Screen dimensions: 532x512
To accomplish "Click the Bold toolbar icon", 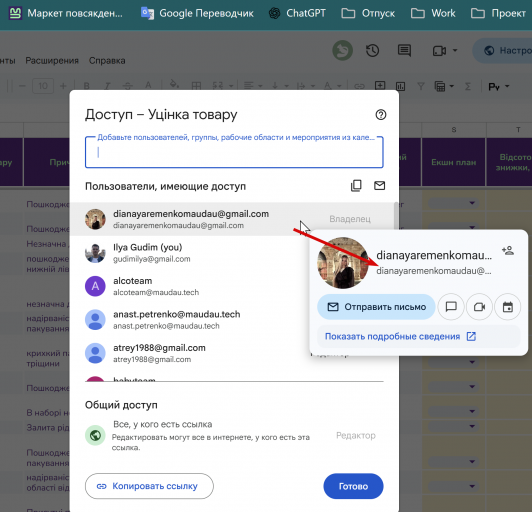I will coord(87,86).
